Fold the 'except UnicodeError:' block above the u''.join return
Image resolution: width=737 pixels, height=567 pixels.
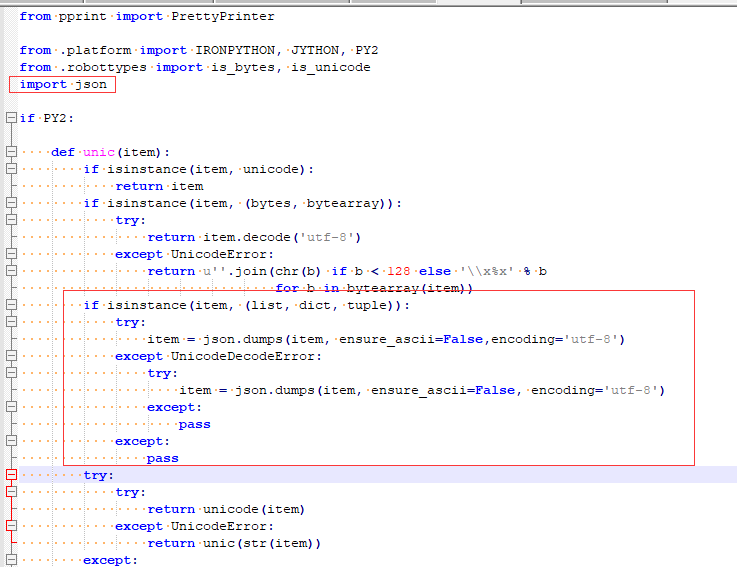coord(11,254)
